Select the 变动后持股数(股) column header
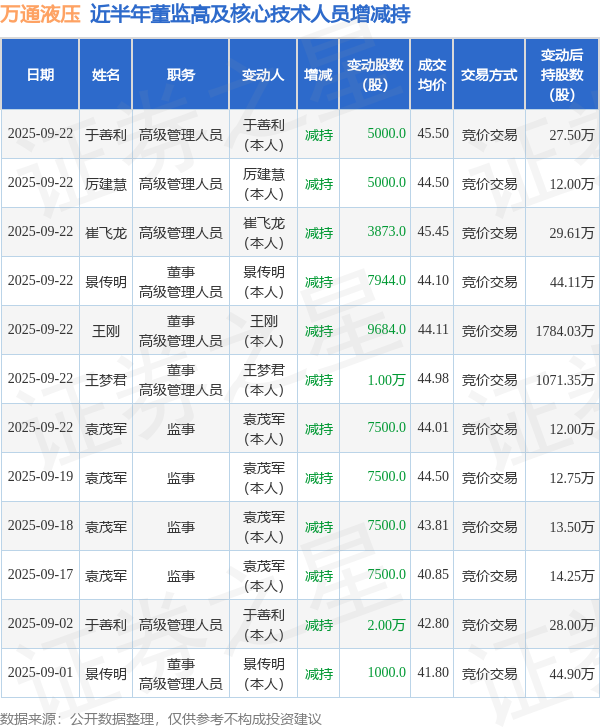Screen dimensions: 600x728 click(x=562, y=75)
